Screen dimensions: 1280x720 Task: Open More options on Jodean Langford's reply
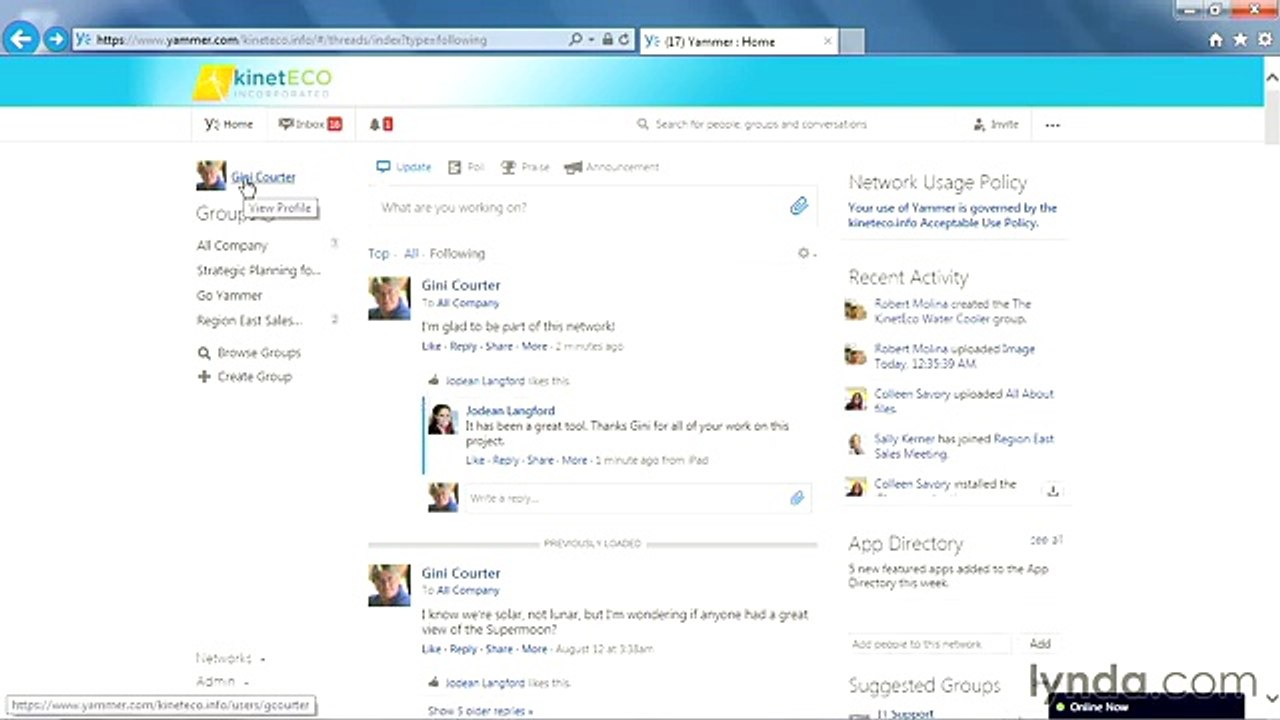(574, 460)
